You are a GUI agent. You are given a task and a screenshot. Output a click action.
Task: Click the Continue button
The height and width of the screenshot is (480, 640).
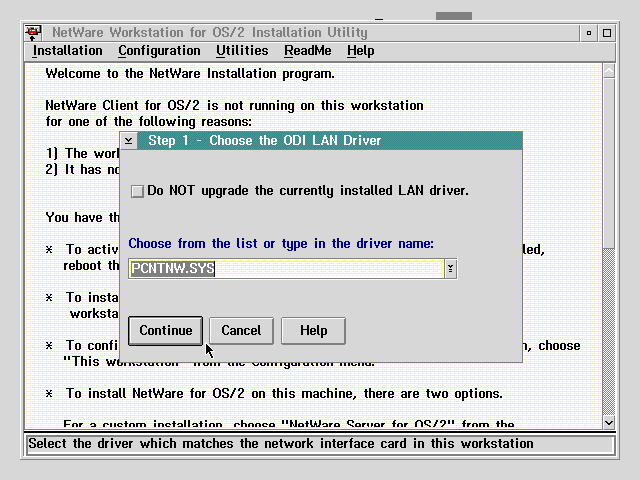coord(165,331)
